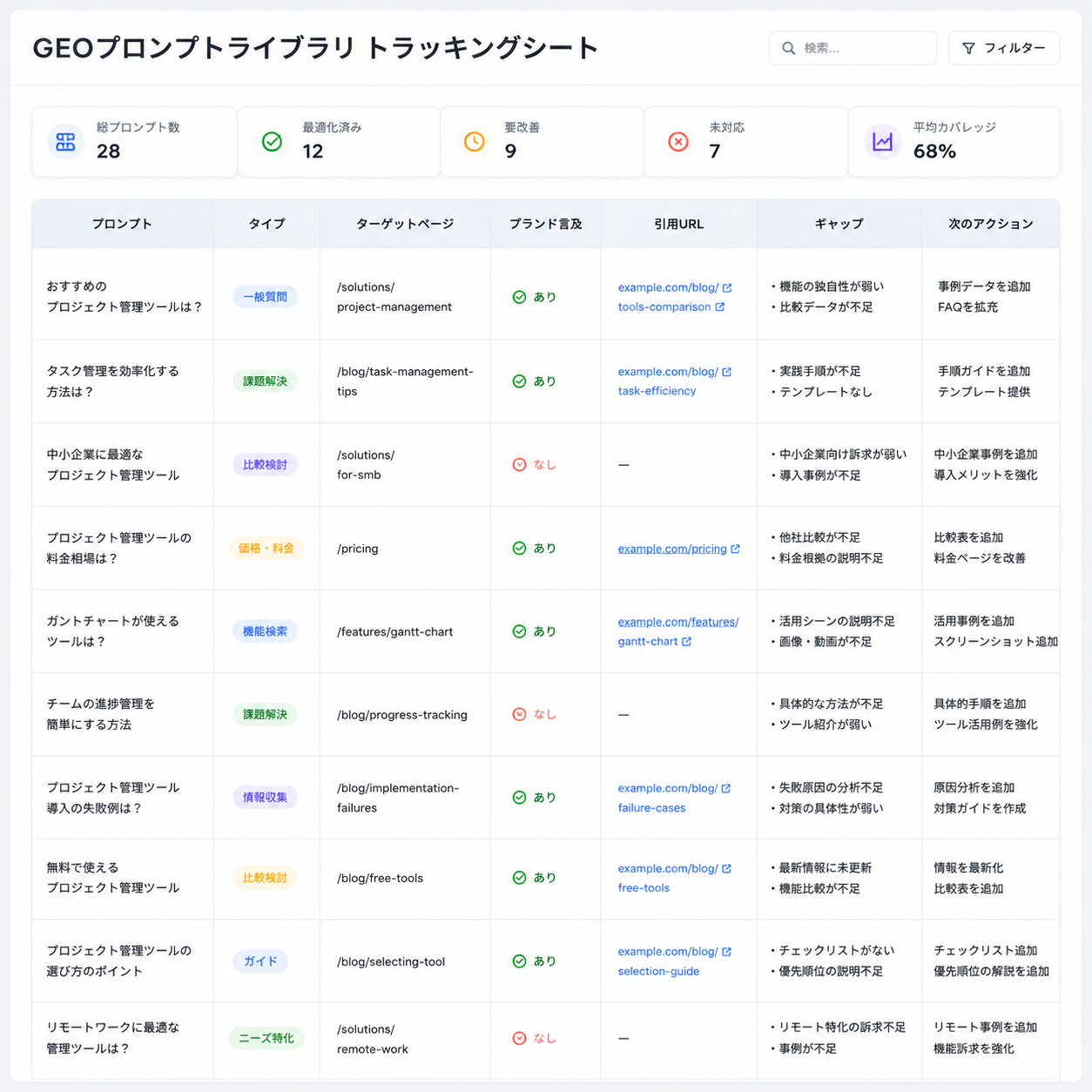Click the タイプ column header
Viewport: 1092px width, 1092px height.
click(x=266, y=224)
